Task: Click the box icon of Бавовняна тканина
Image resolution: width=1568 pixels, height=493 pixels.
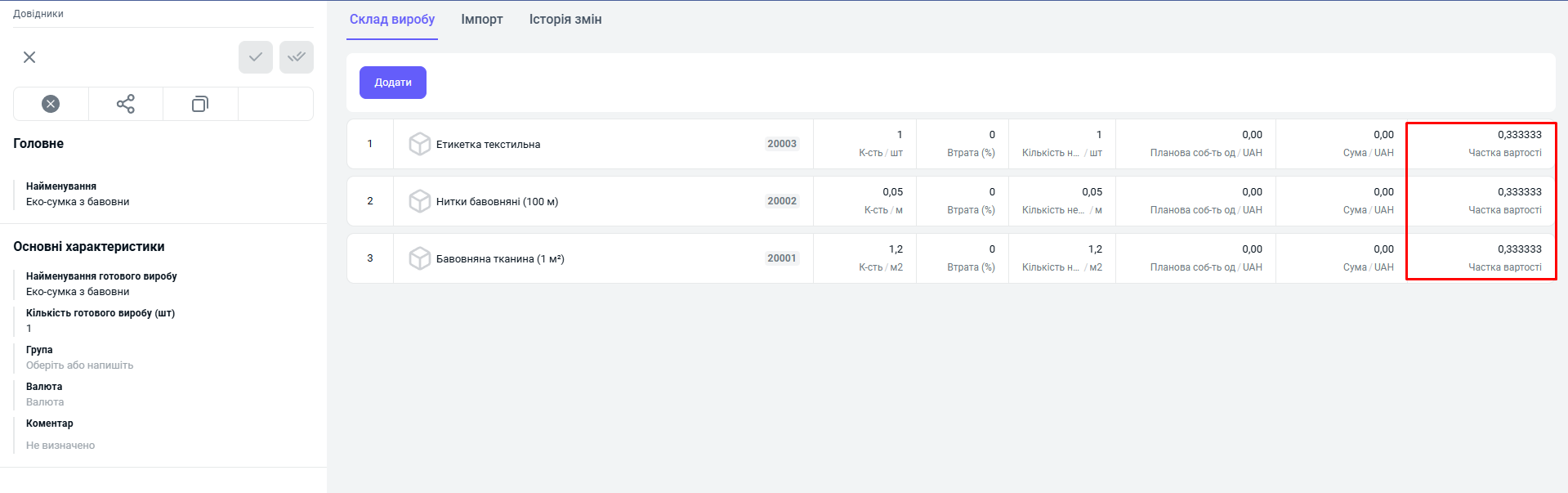Action: (420, 258)
